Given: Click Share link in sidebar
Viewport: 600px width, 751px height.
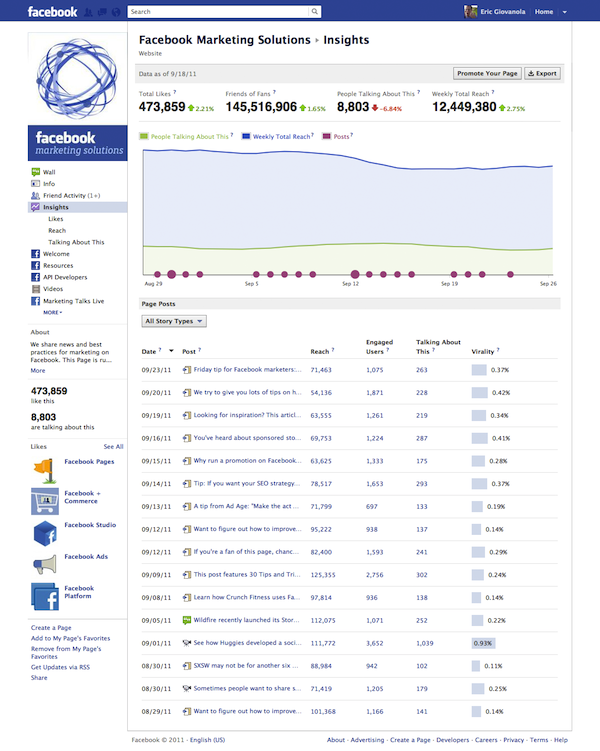Looking at the screenshot, I should coord(39,678).
